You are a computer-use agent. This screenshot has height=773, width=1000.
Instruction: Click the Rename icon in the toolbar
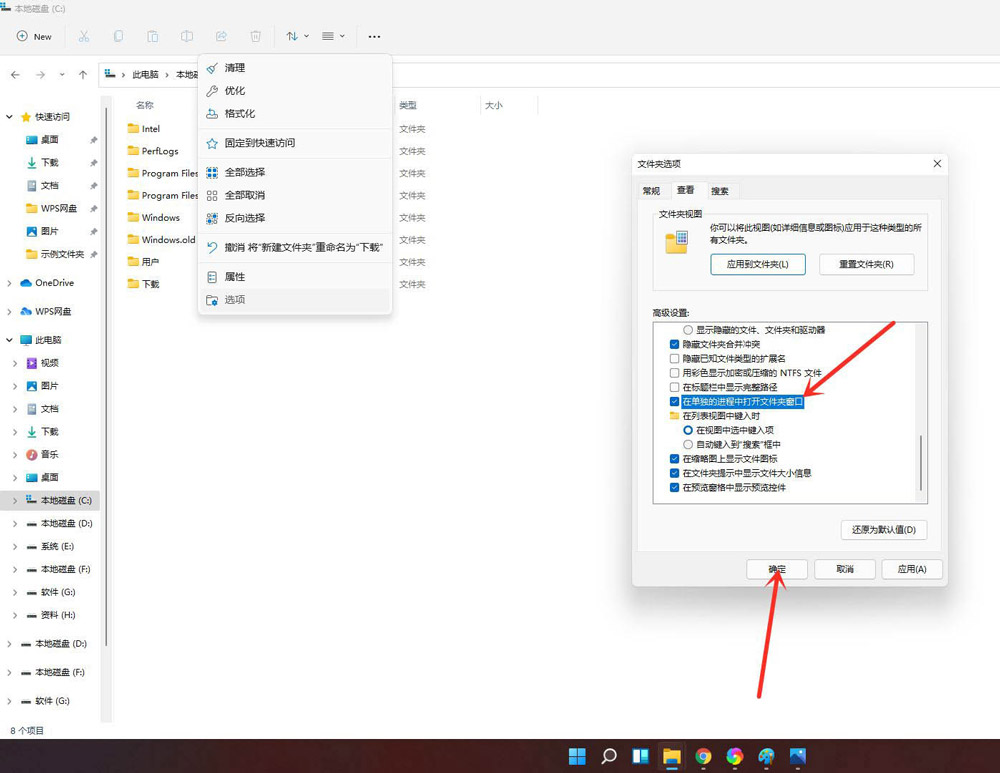(x=188, y=36)
